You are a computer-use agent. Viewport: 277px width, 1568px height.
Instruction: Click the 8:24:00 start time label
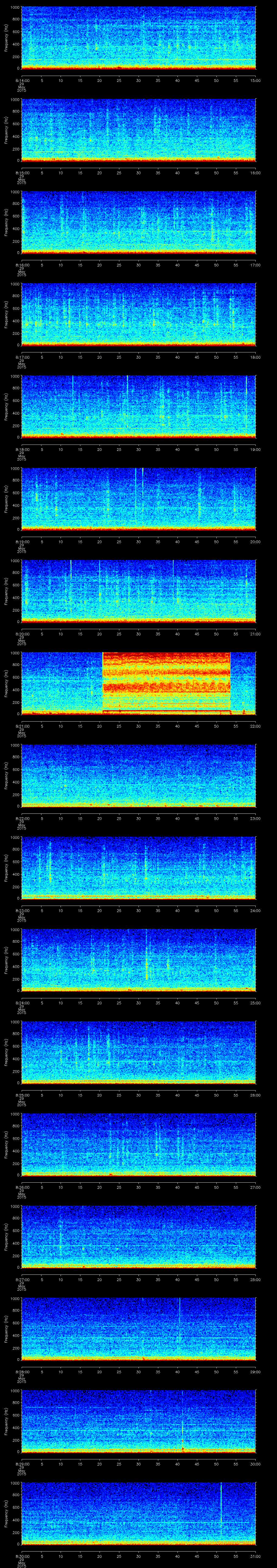(x=22, y=1003)
